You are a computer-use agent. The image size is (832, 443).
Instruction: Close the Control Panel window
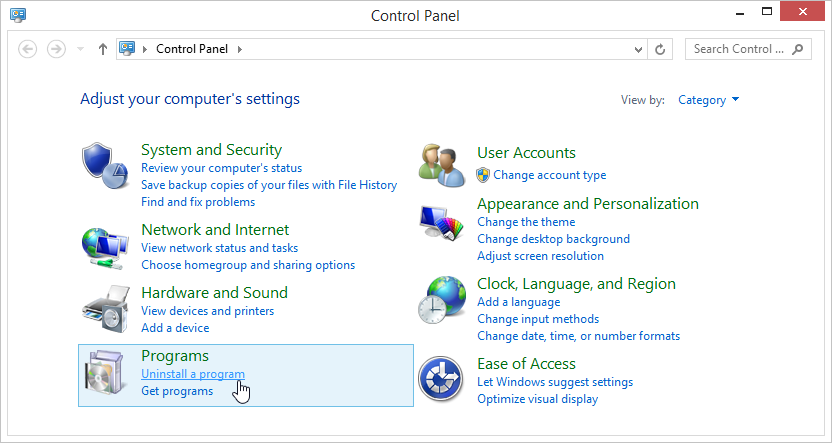point(802,12)
